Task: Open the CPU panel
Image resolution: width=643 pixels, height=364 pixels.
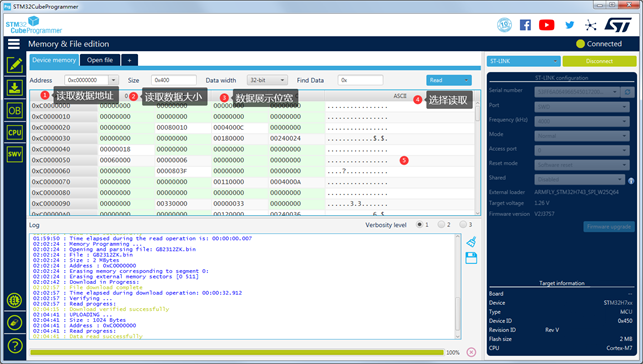Action: 14,132
